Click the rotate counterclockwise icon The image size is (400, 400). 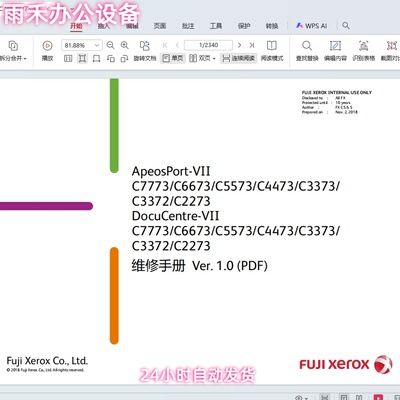click(111, 59)
